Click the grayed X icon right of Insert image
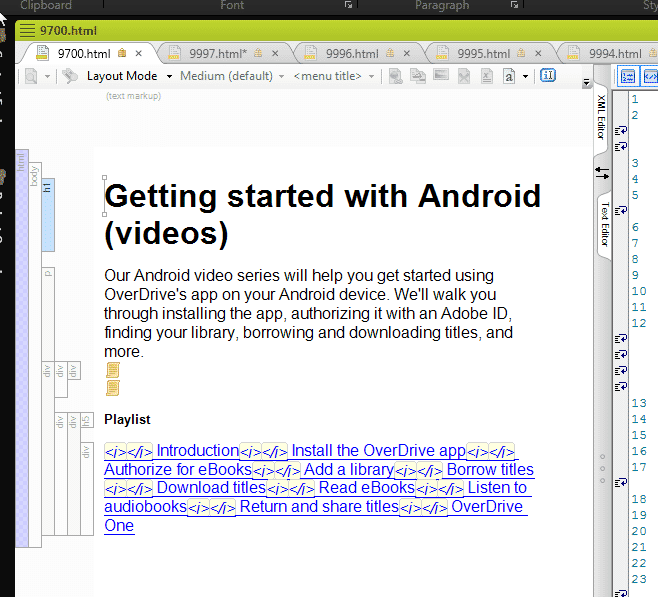The height and width of the screenshot is (597, 658). pos(464,76)
